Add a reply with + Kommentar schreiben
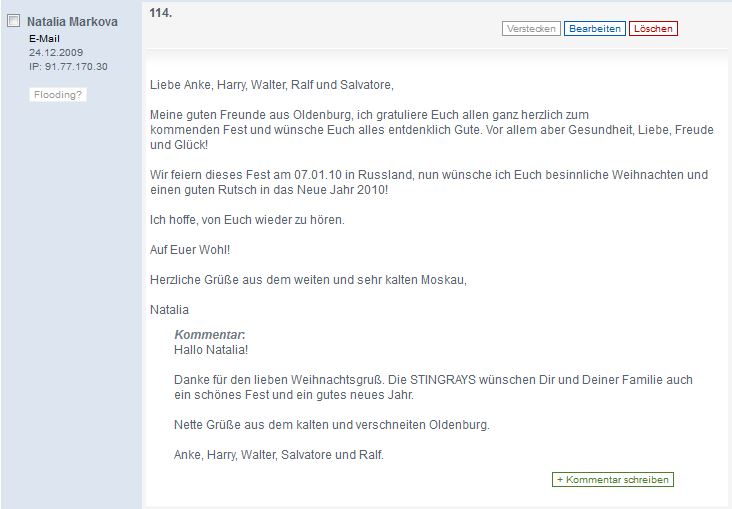This screenshot has width=732, height=509. click(613, 480)
